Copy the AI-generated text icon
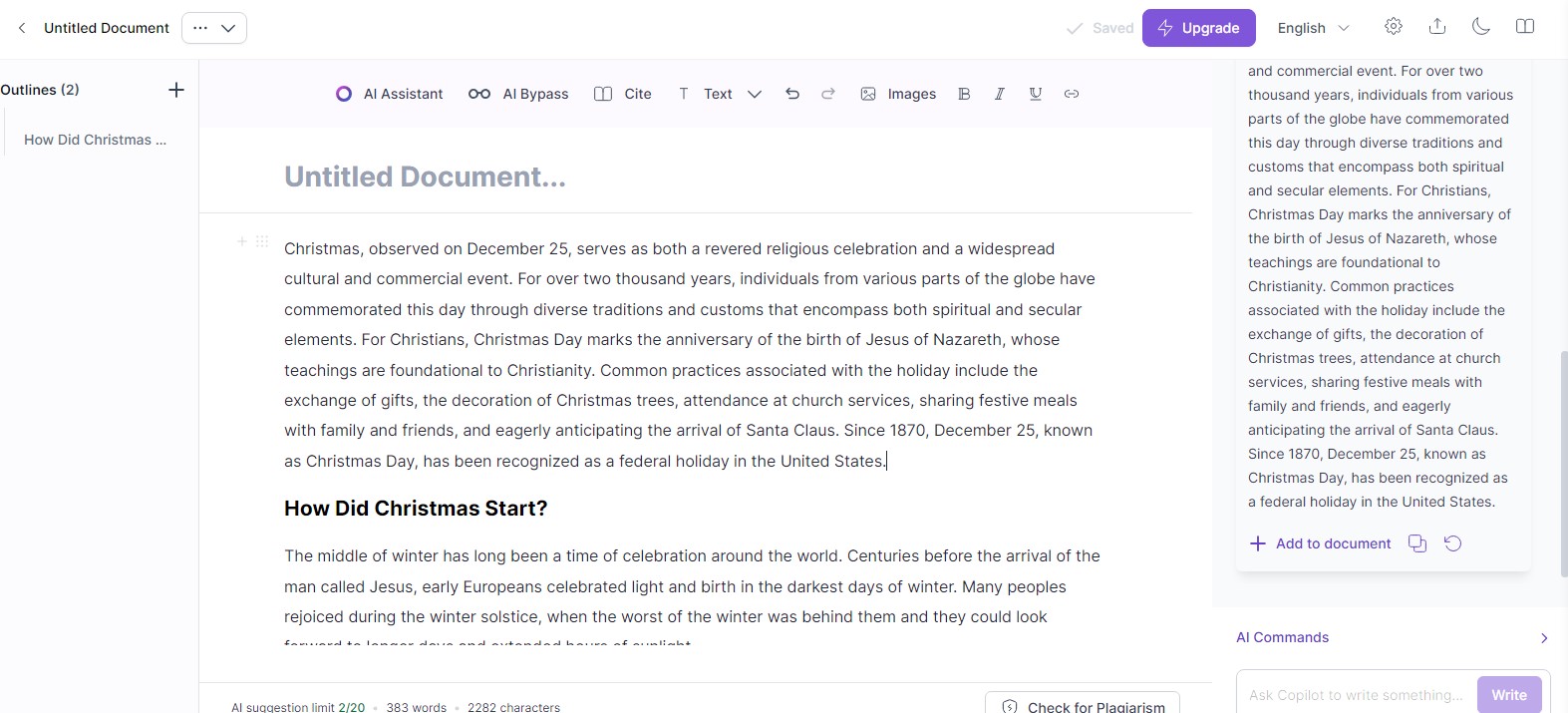1568x713 pixels. [1417, 543]
